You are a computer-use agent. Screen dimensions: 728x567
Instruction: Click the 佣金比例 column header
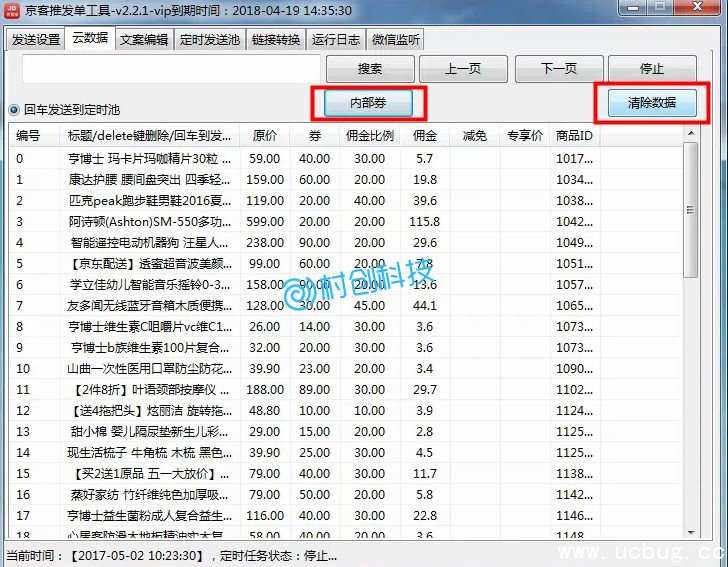pos(370,136)
